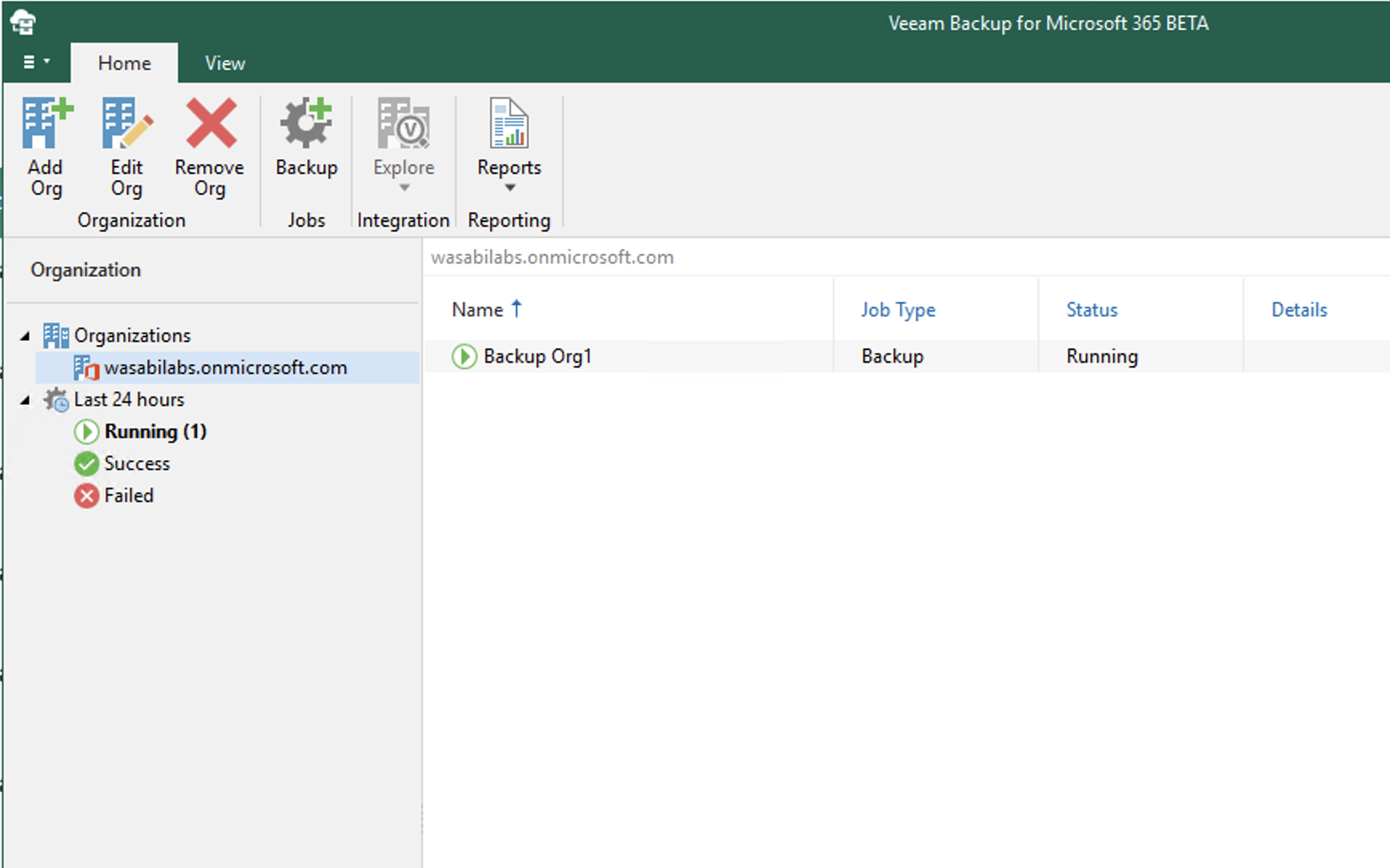Click the Explore integration icon

click(404, 123)
